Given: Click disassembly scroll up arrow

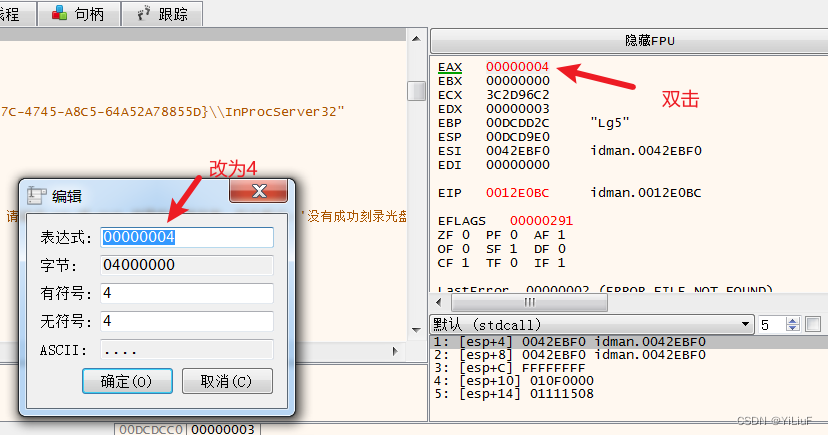Looking at the screenshot, I should 416,39.
